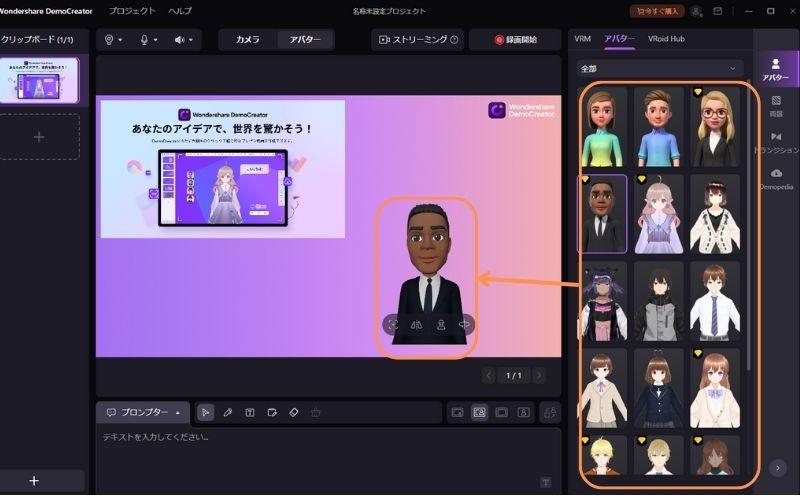Click the text format icon in prompter box
The width and height of the screenshot is (800, 500).
[545, 482]
